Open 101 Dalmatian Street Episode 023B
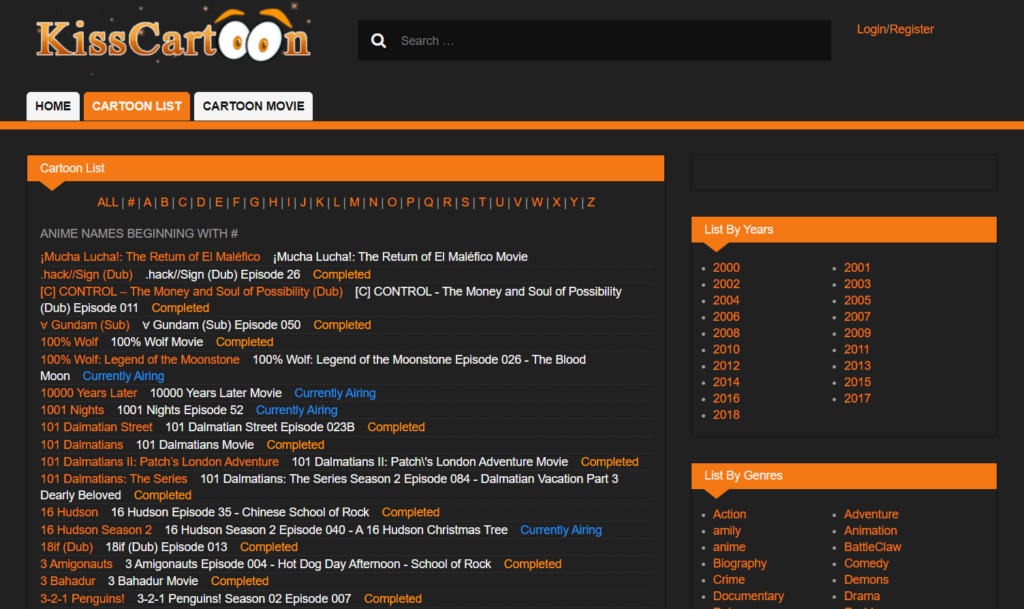Viewport: 1024px width, 609px height. 260,427
